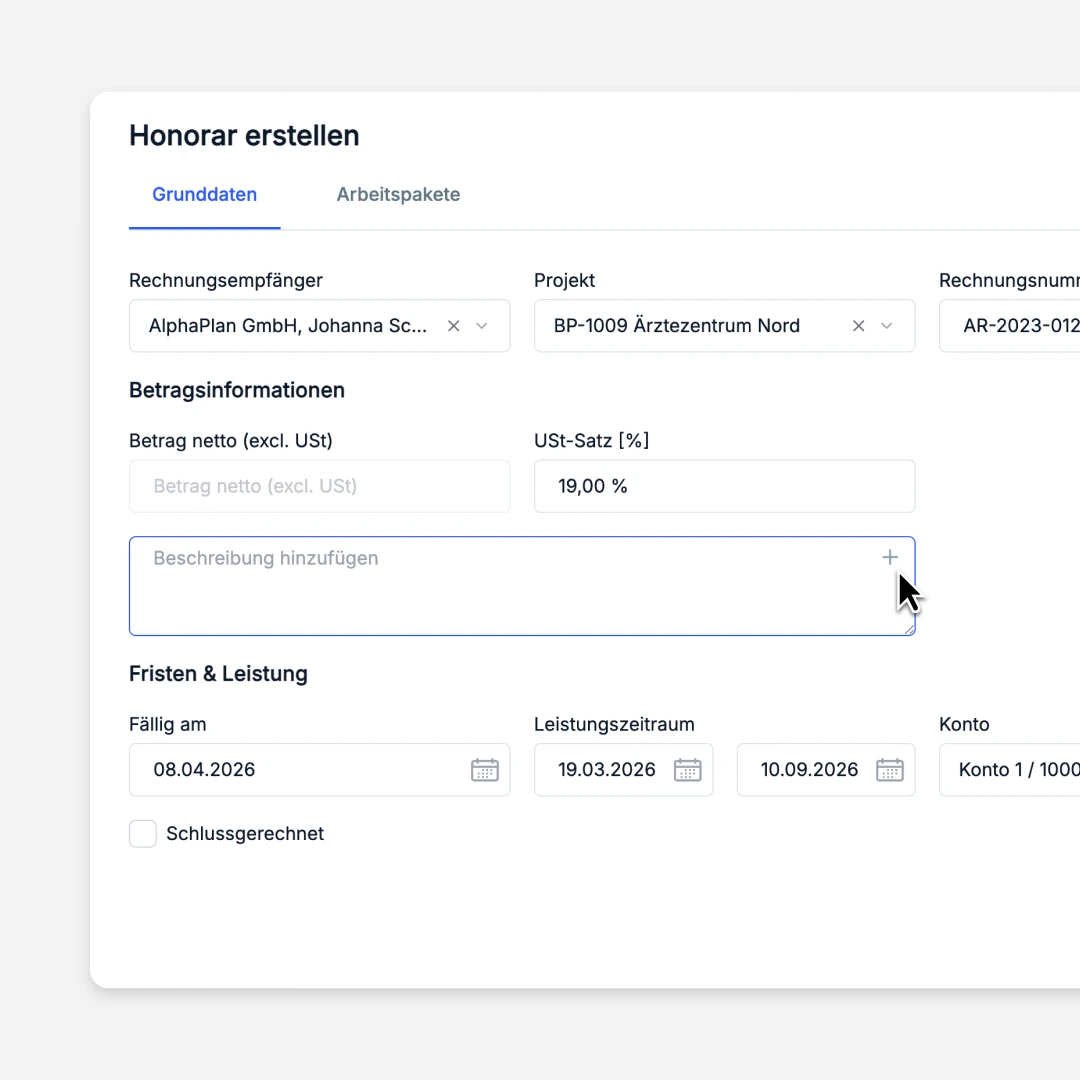Click the USt-Satz [%] label

[592, 441]
